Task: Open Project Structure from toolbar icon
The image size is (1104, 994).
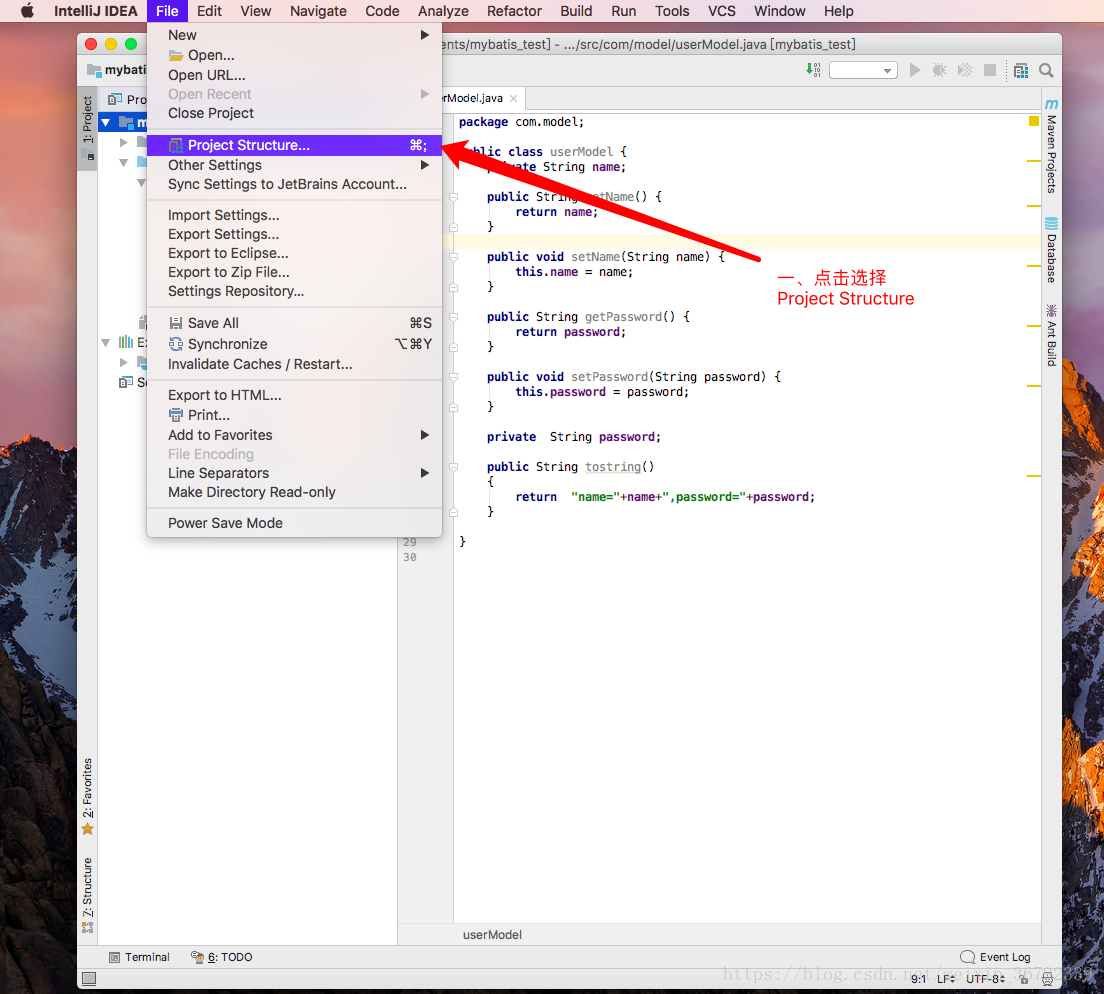Action: pyautogui.click(x=1021, y=70)
